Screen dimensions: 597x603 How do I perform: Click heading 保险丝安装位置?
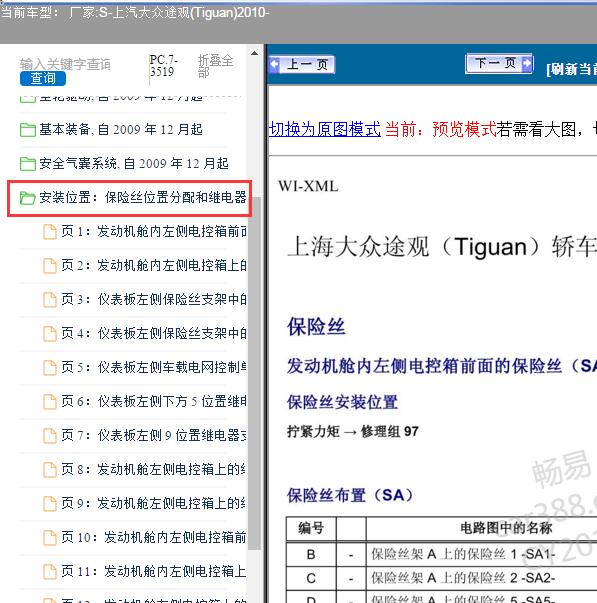pyautogui.click(x=342, y=402)
